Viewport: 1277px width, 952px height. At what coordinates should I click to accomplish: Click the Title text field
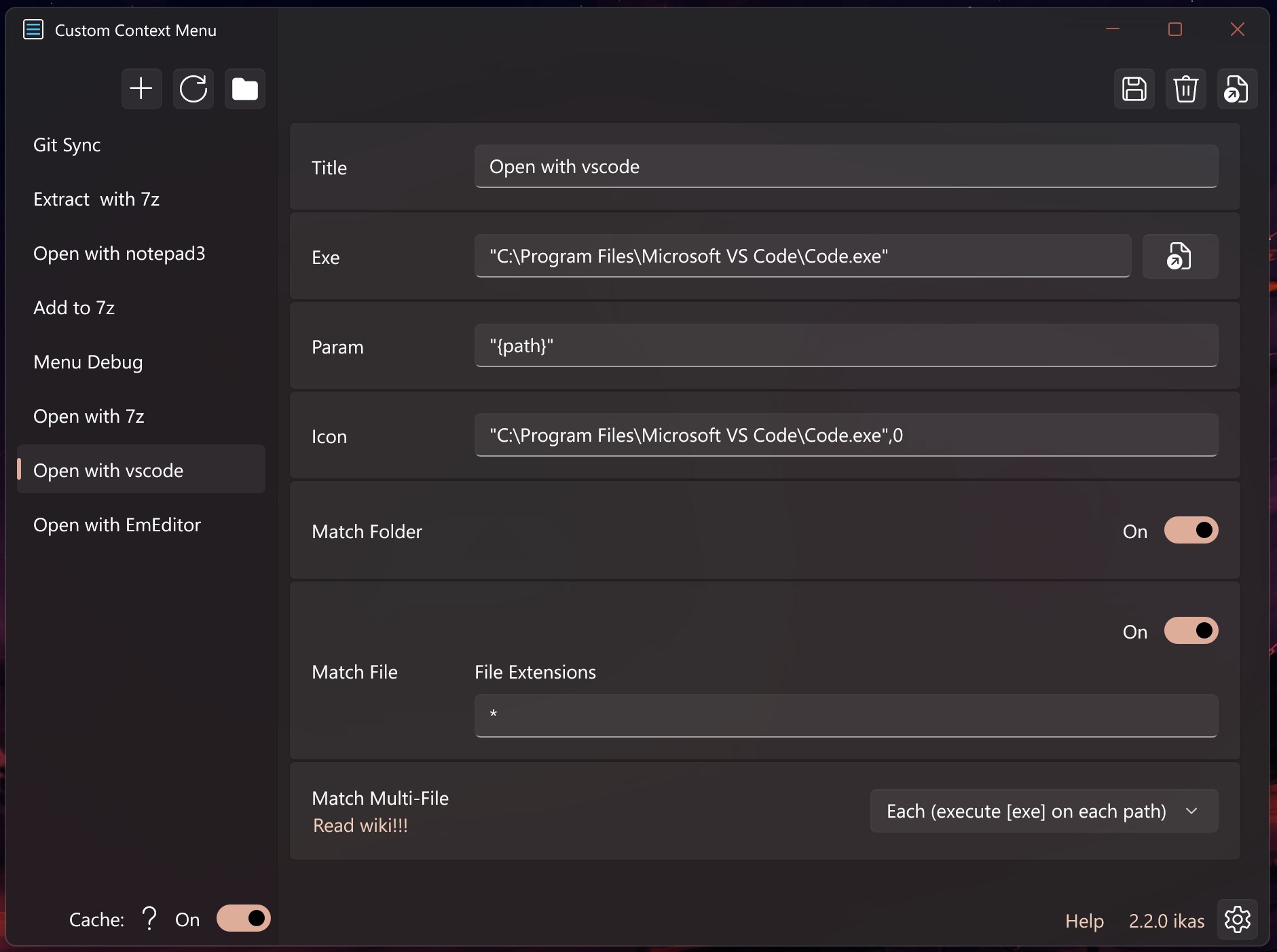(845, 167)
